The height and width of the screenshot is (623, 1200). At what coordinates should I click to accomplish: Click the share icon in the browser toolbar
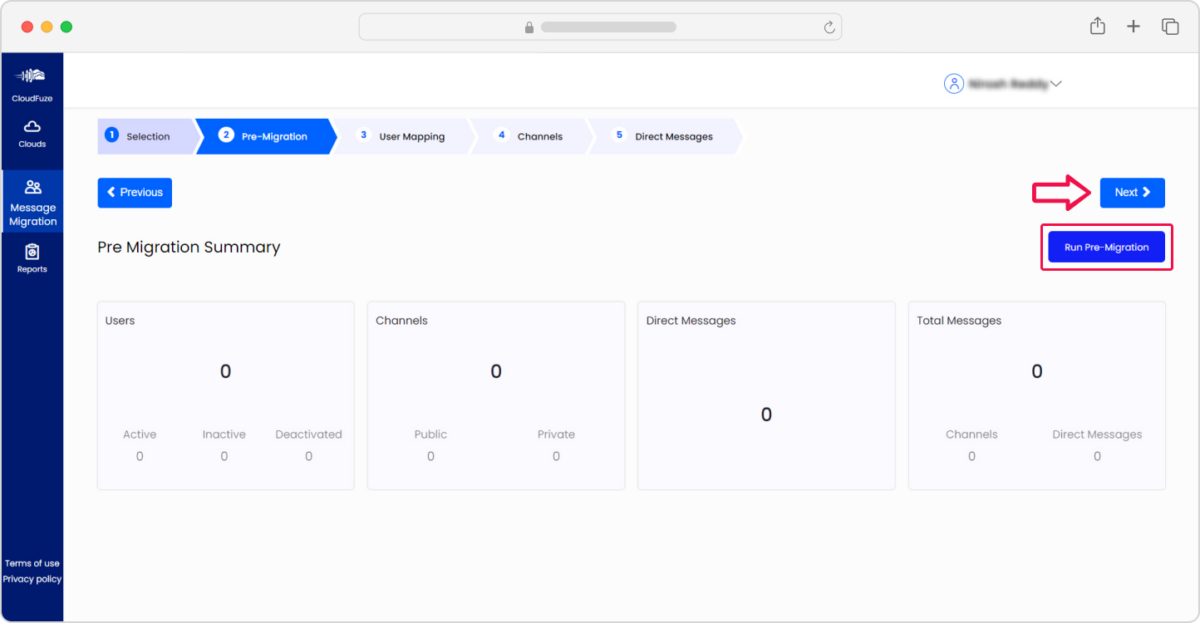point(1097,26)
